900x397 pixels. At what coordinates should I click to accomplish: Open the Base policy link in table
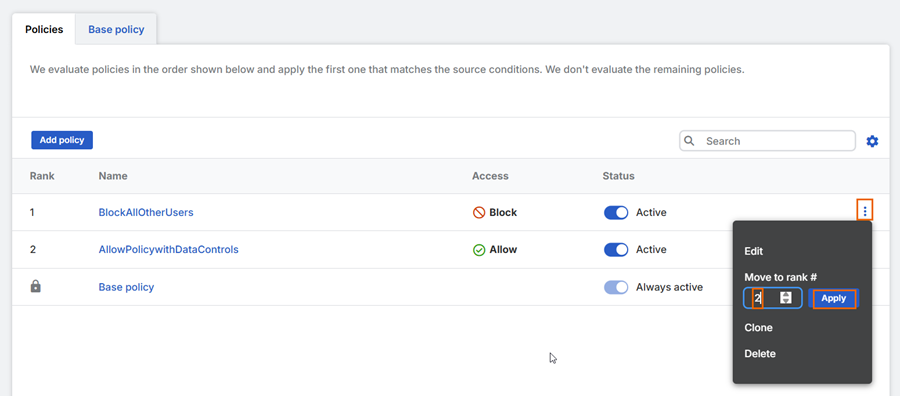[126, 287]
